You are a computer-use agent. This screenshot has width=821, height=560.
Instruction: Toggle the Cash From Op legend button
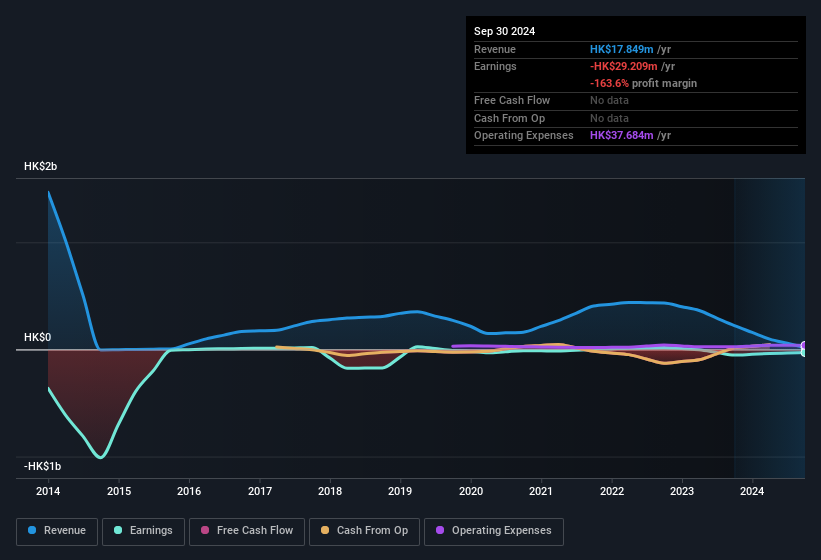[364, 531]
